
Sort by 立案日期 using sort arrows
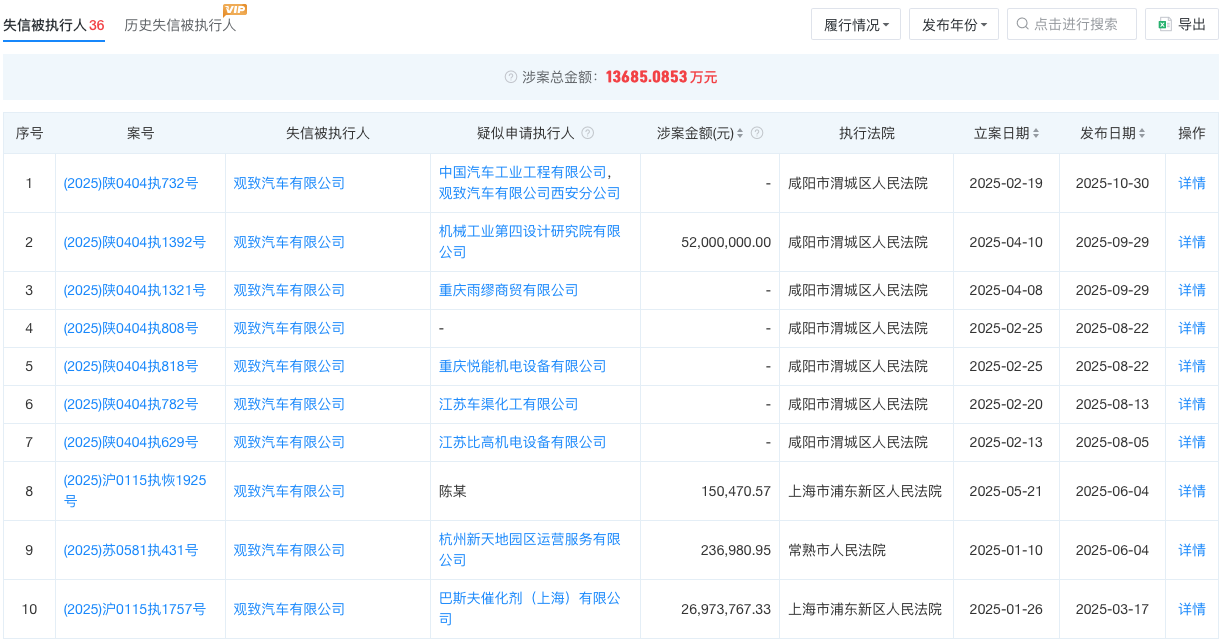1036,133
